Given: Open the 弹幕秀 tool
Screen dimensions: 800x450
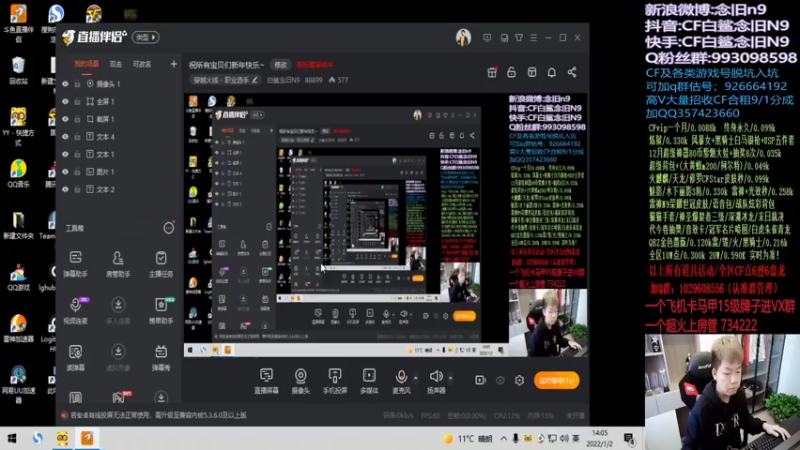Looking at the screenshot, I should [161, 358].
